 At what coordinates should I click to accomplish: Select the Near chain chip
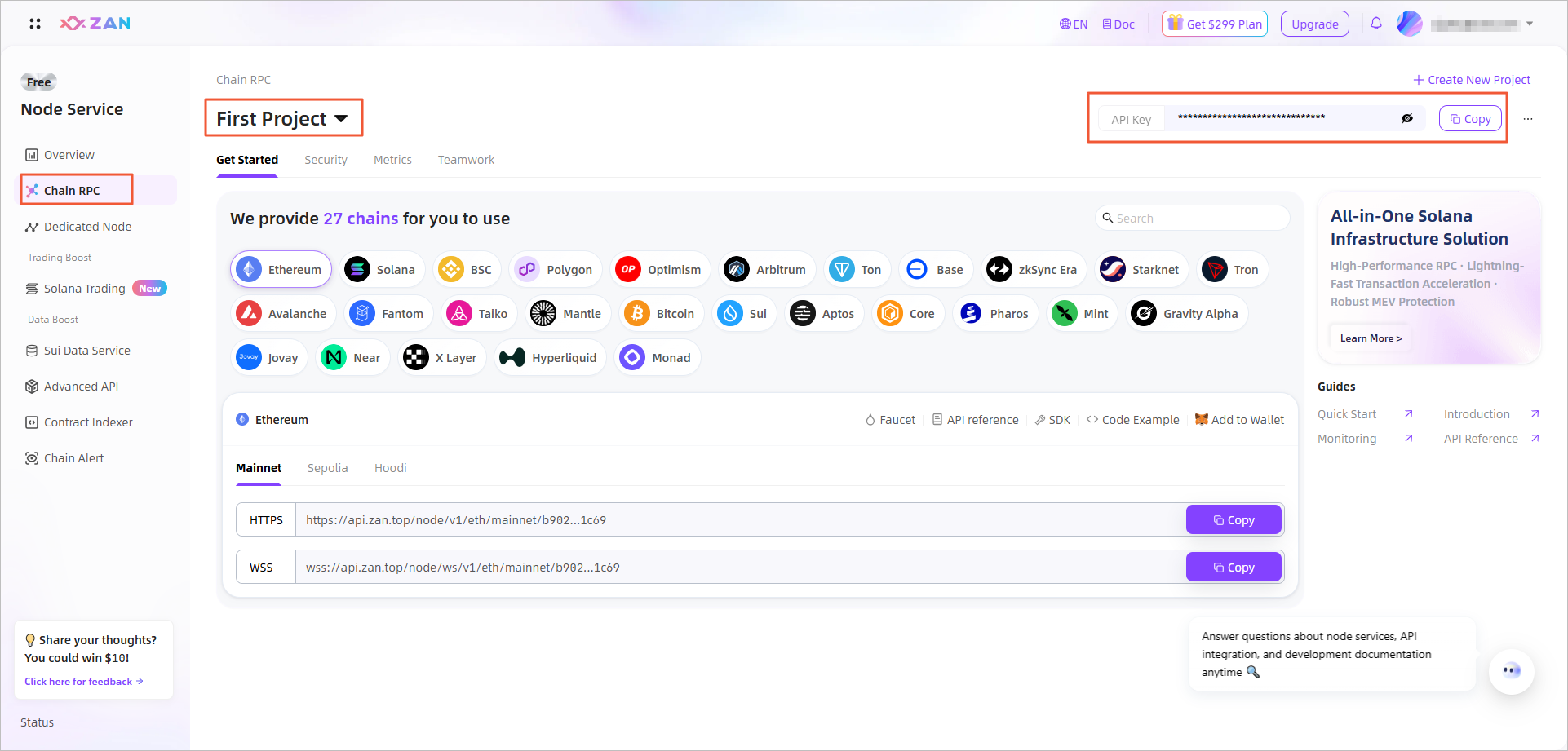coord(352,358)
